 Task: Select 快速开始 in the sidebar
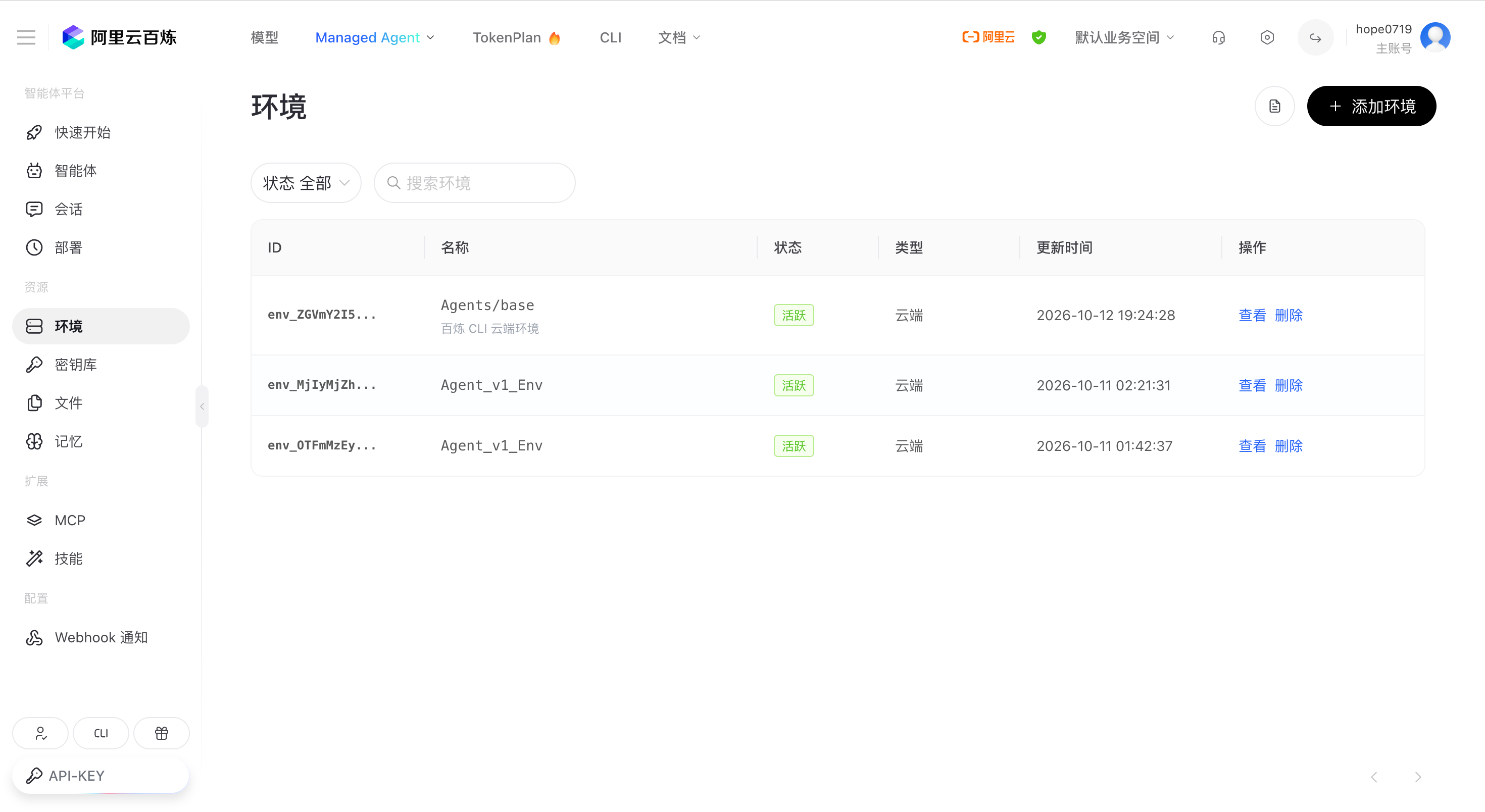click(x=101, y=132)
